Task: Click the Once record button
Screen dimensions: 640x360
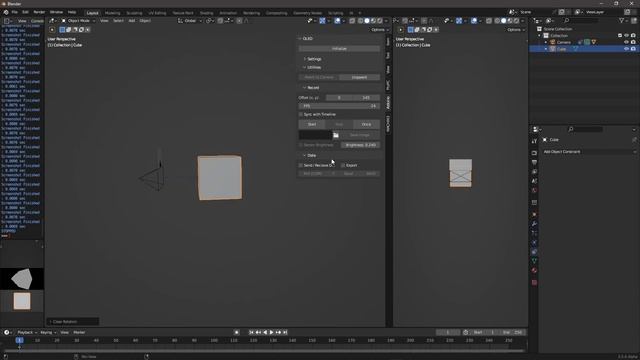Action: (367, 124)
